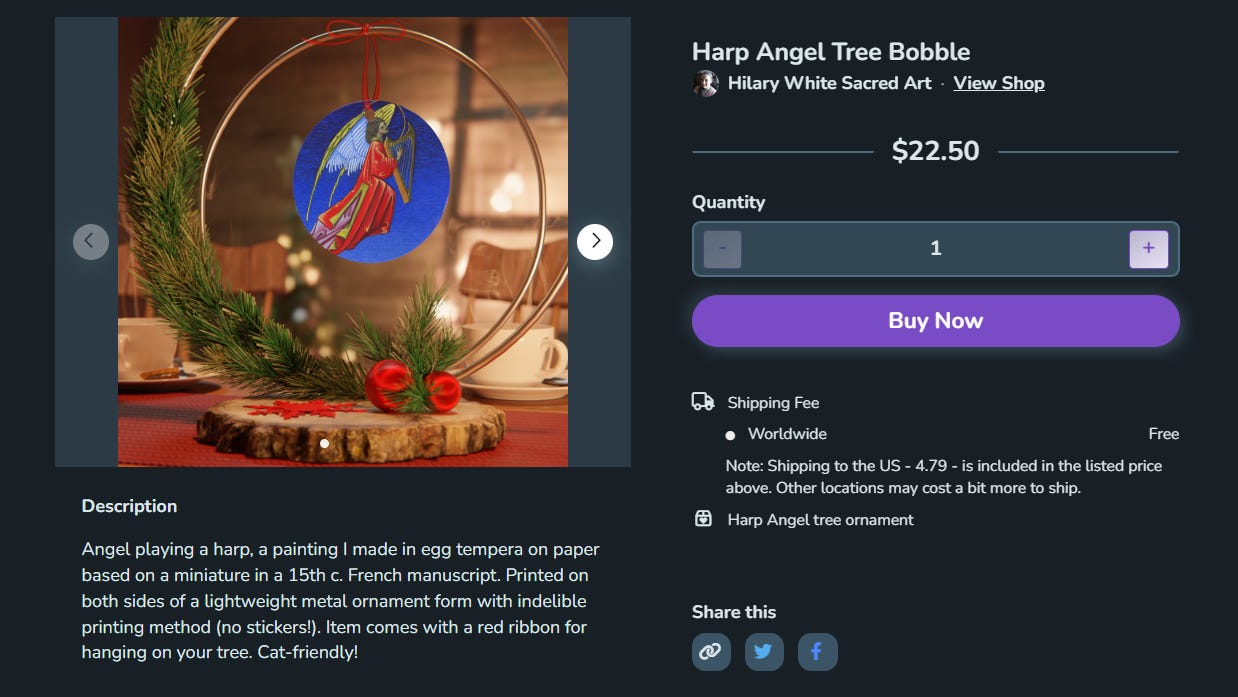Share this product on Twitter
This screenshot has height=697, width=1238.
(764, 652)
